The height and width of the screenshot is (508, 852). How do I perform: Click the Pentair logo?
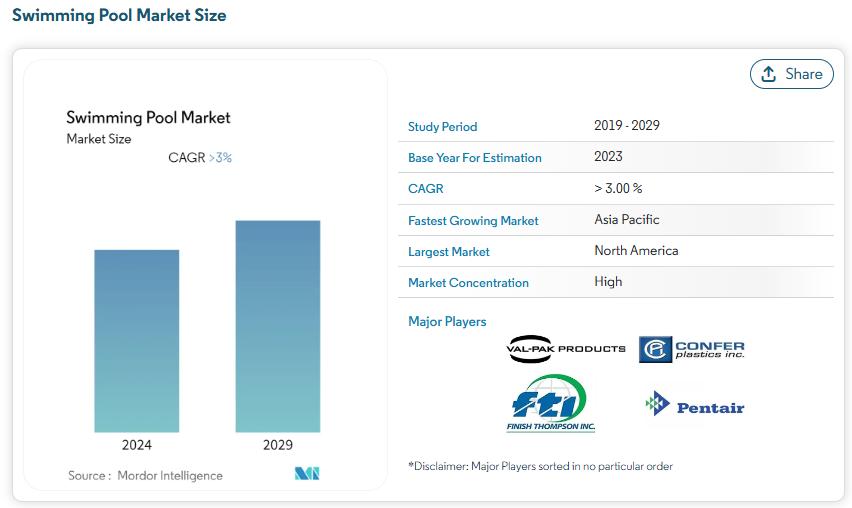click(694, 404)
